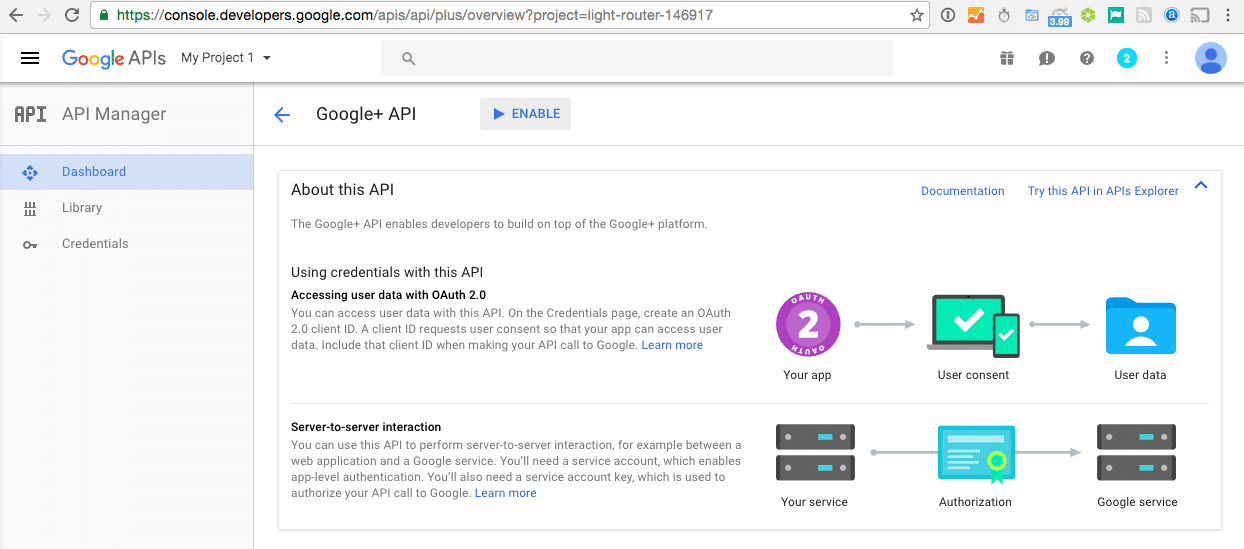
Task: Click the API Manager title text
Action: [x=114, y=114]
